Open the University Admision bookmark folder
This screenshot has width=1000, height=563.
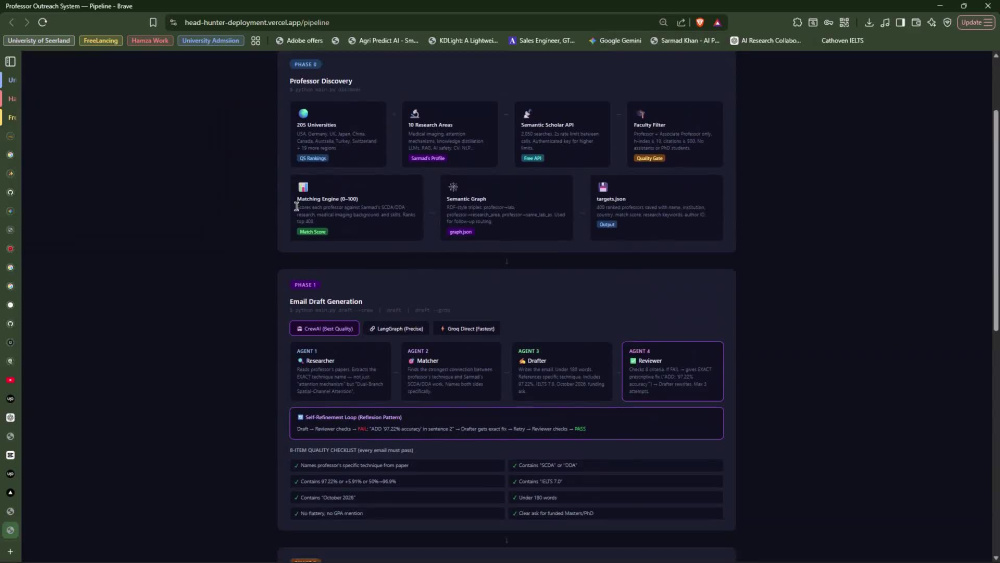(x=210, y=40)
